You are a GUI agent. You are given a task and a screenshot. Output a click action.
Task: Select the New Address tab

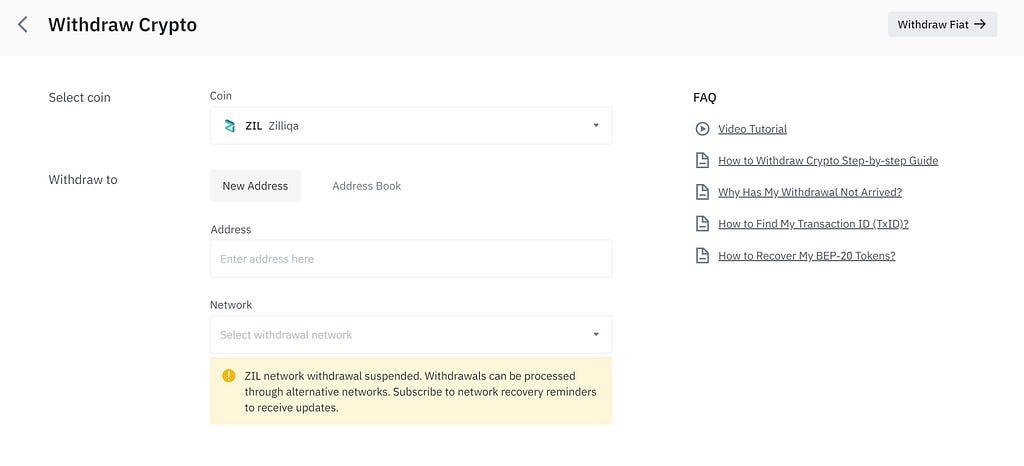[255, 185]
